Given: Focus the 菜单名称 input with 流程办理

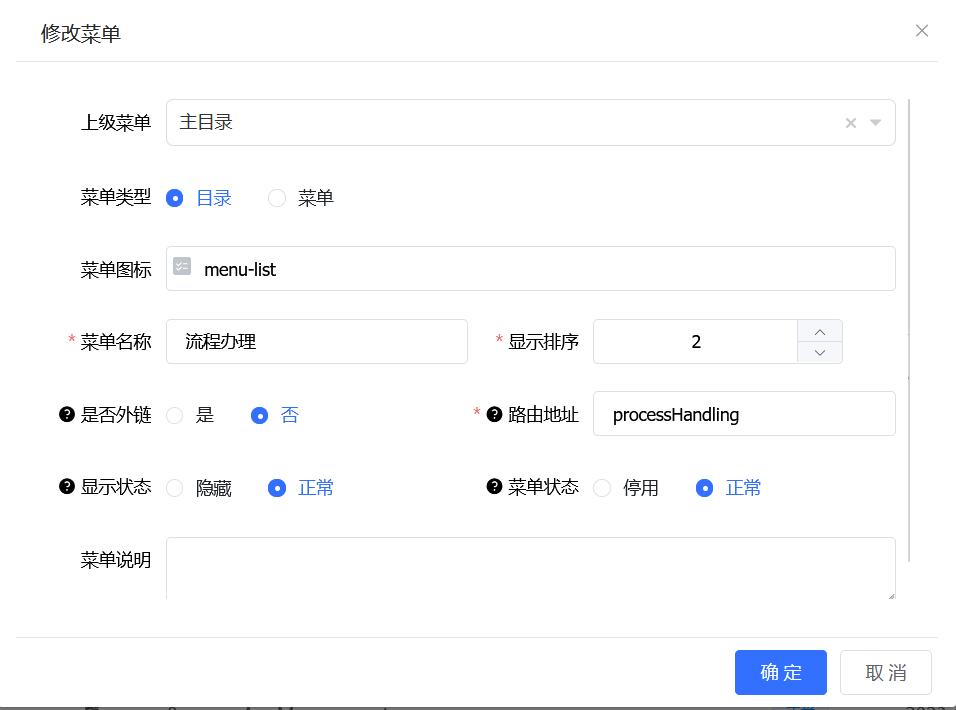Looking at the screenshot, I should point(316,341).
